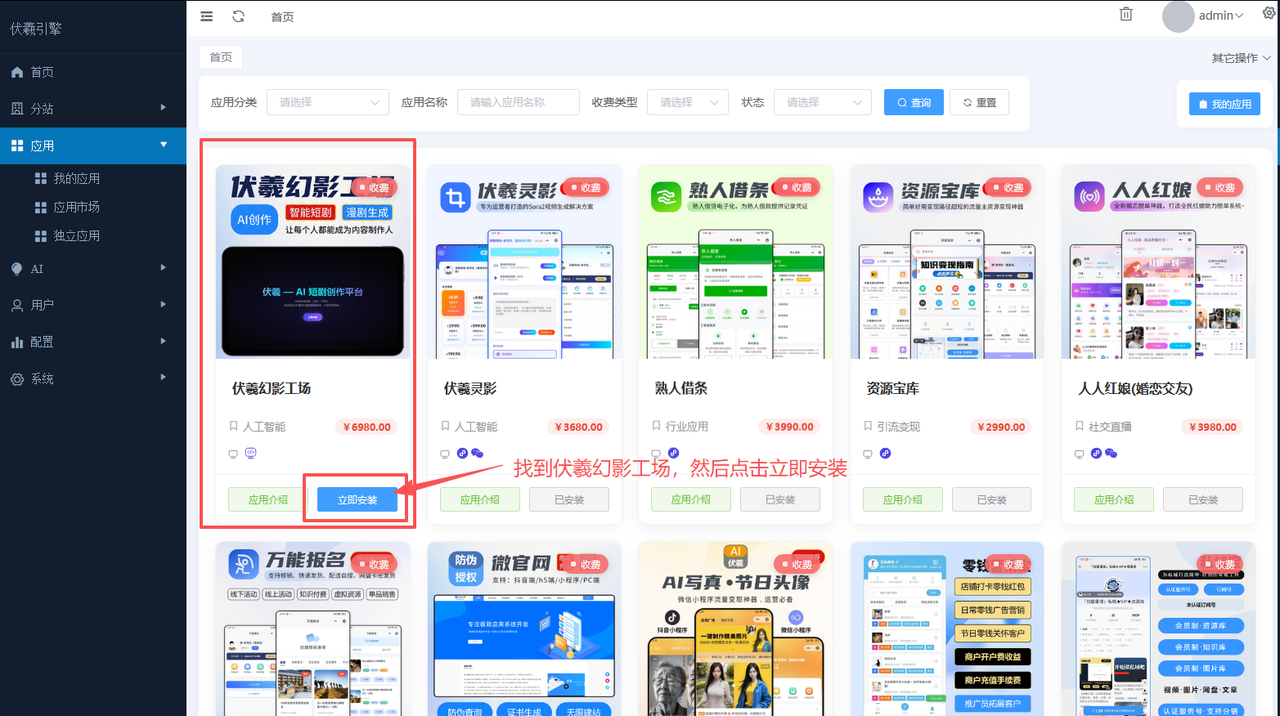Click the 应用名称 input field

(x=518, y=102)
